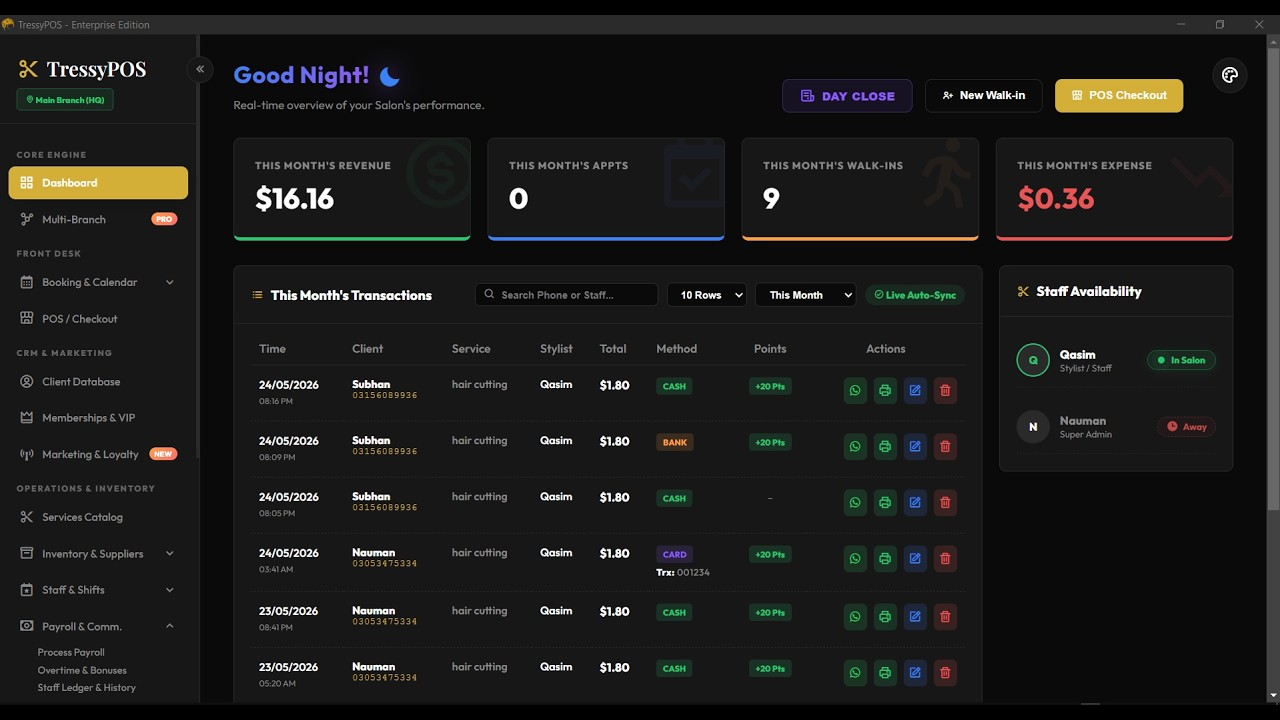
Task: Collapse Payroll & Comm. menu
Action: (x=98, y=626)
